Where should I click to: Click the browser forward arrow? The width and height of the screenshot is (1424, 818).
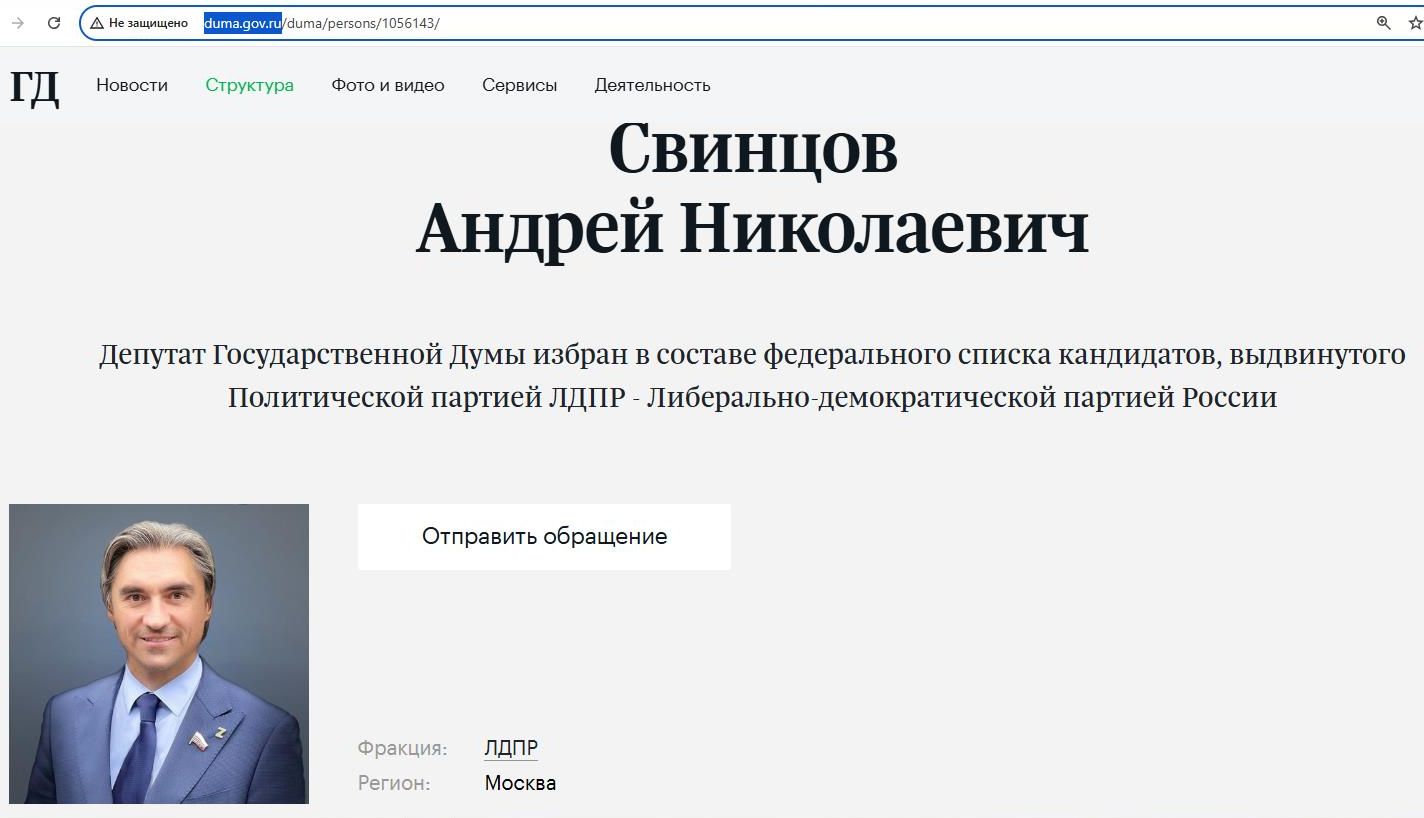18,23
